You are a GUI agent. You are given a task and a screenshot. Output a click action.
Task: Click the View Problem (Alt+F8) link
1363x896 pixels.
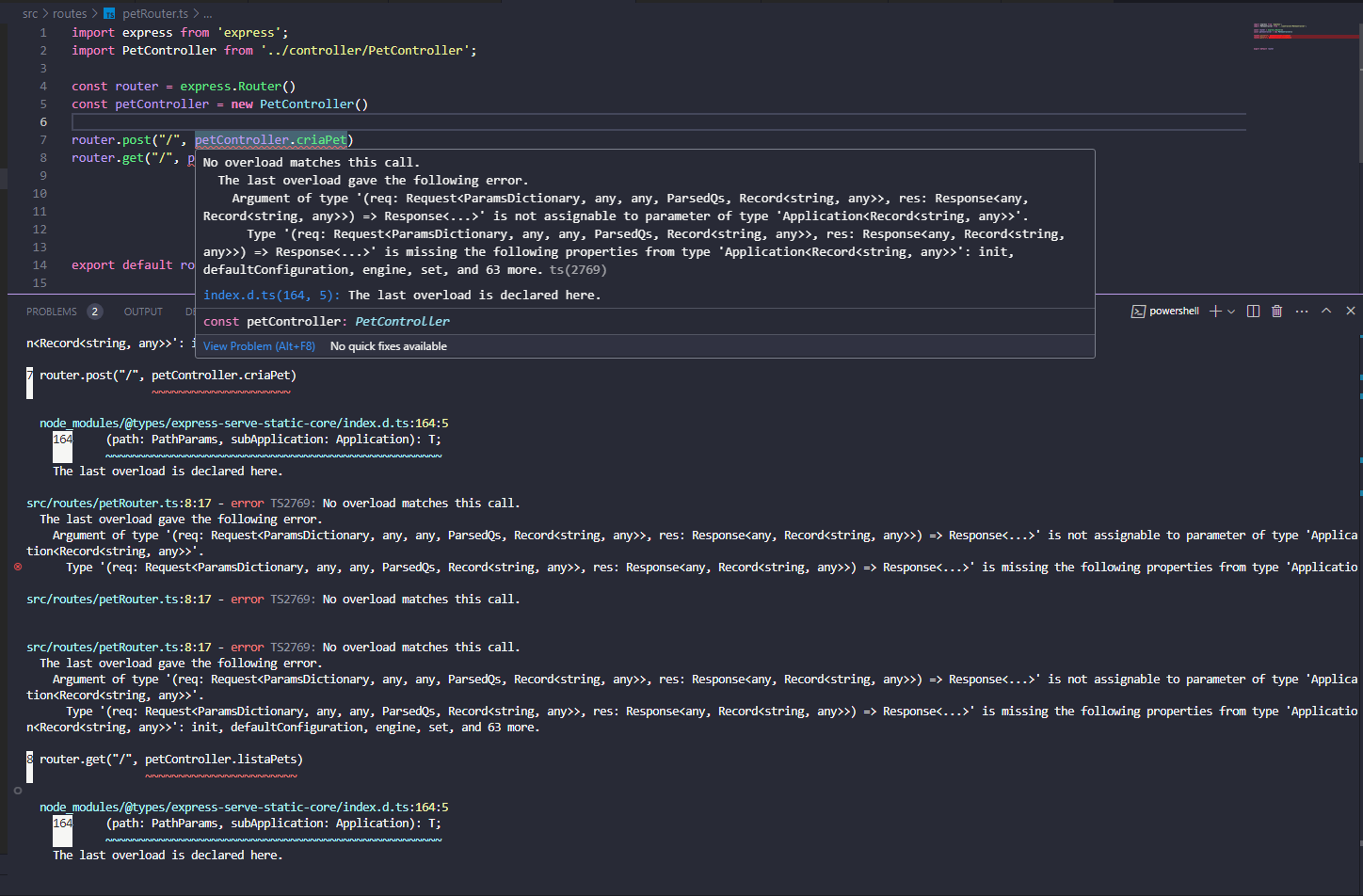(259, 346)
